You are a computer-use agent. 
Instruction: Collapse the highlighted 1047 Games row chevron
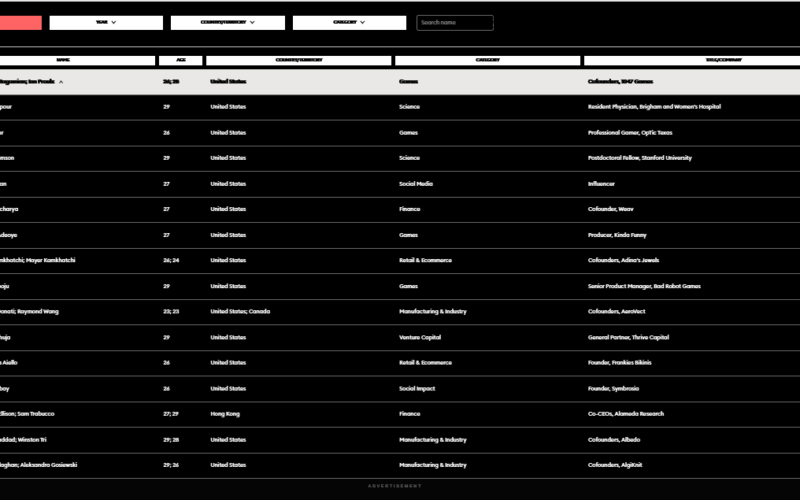[61, 82]
